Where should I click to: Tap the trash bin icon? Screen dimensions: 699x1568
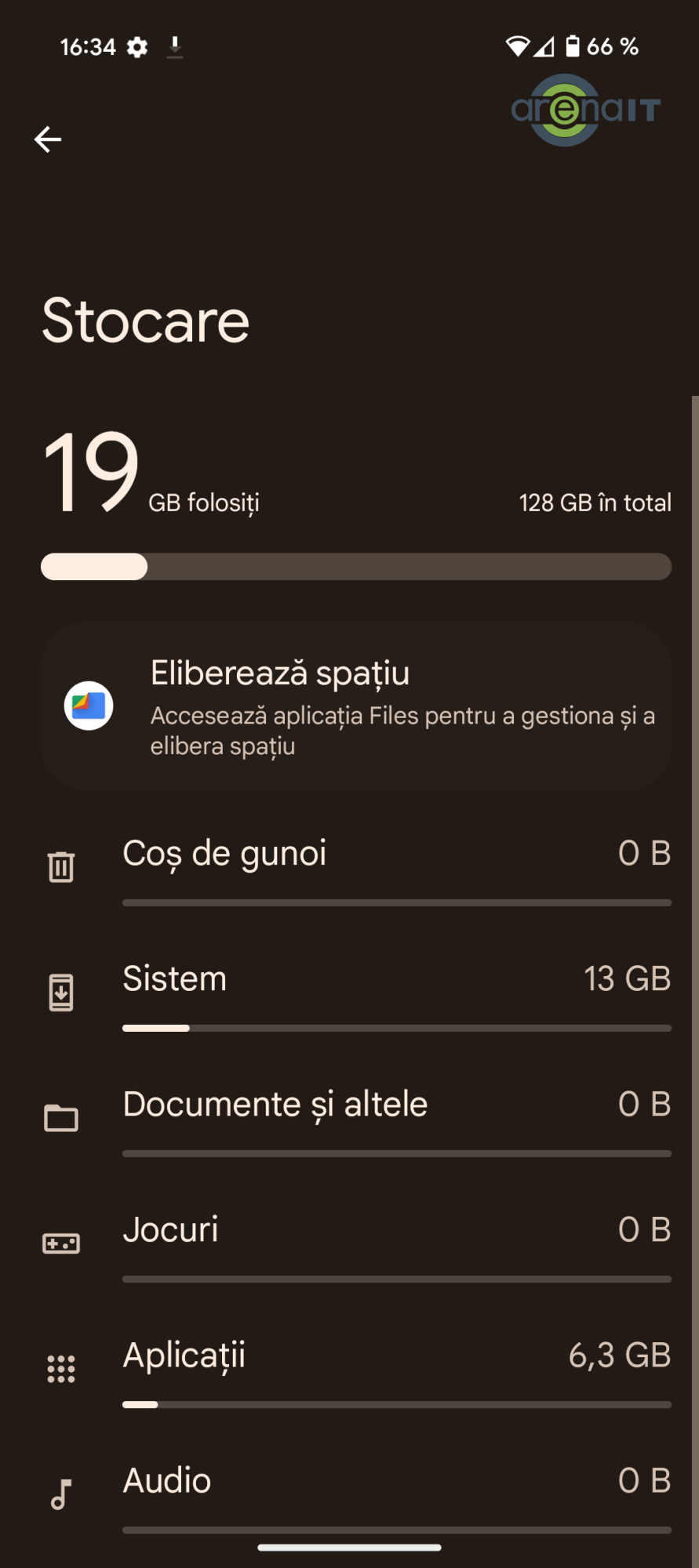click(x=61, y=866)
